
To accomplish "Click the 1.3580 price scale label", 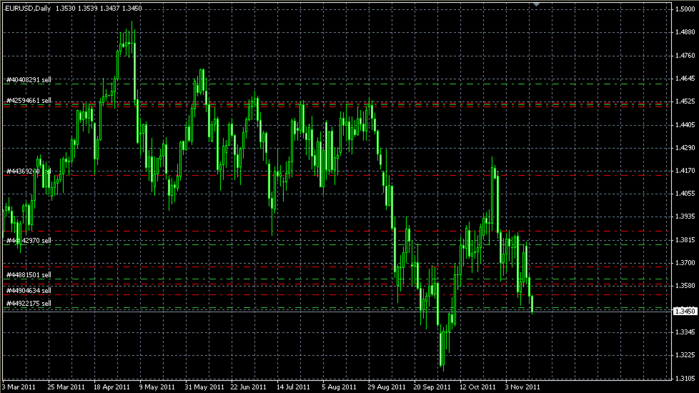I will click(685, 286).
